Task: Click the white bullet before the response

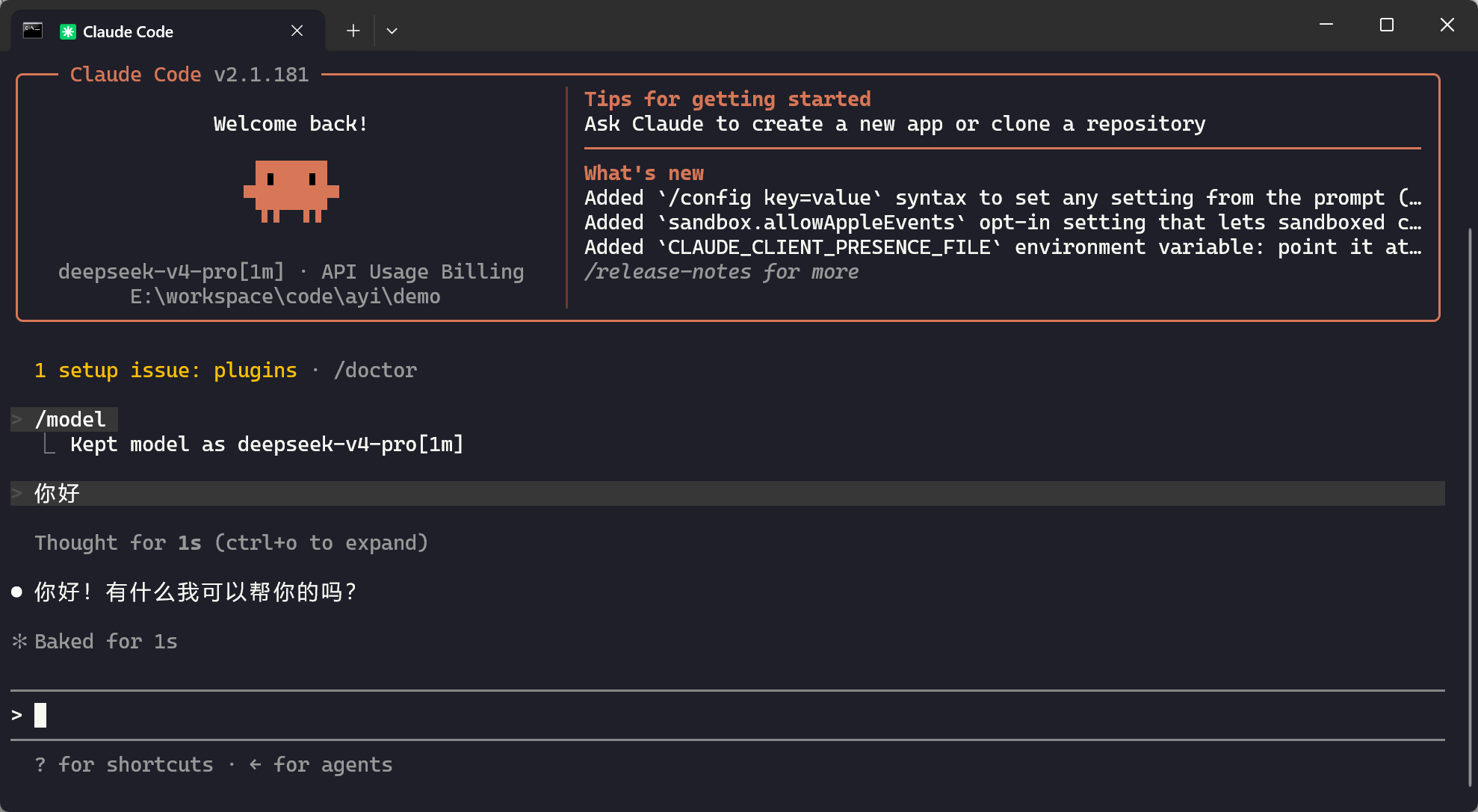Action: tap(16, 592)
